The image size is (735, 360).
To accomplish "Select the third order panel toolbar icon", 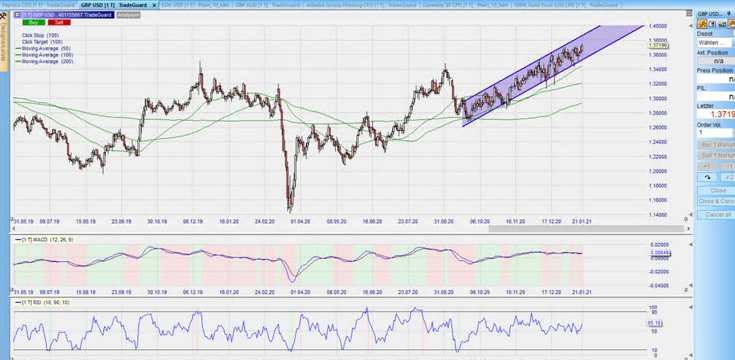I will click(722, 24).
